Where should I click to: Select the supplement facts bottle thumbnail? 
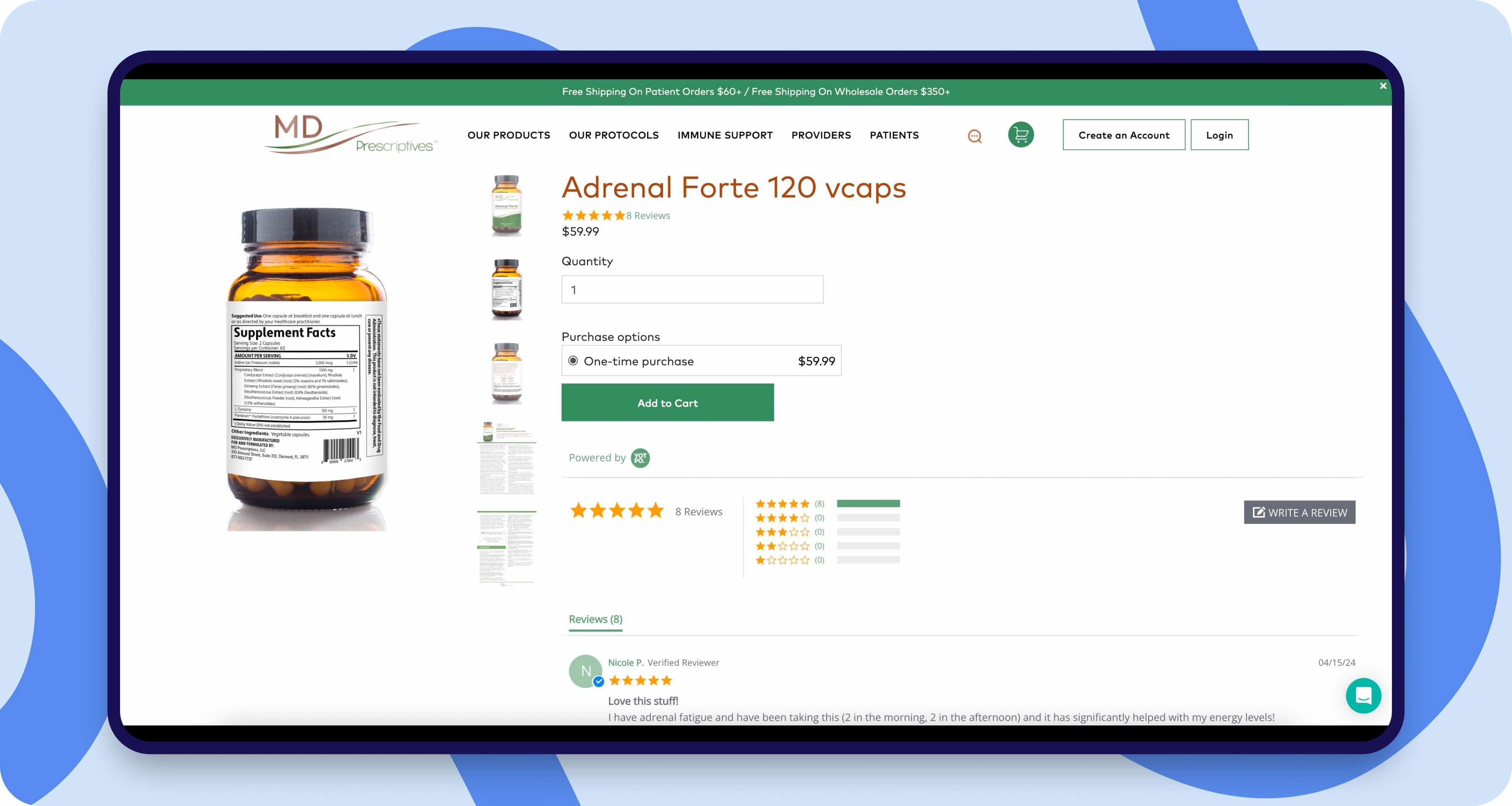click(x=506, y=289)
